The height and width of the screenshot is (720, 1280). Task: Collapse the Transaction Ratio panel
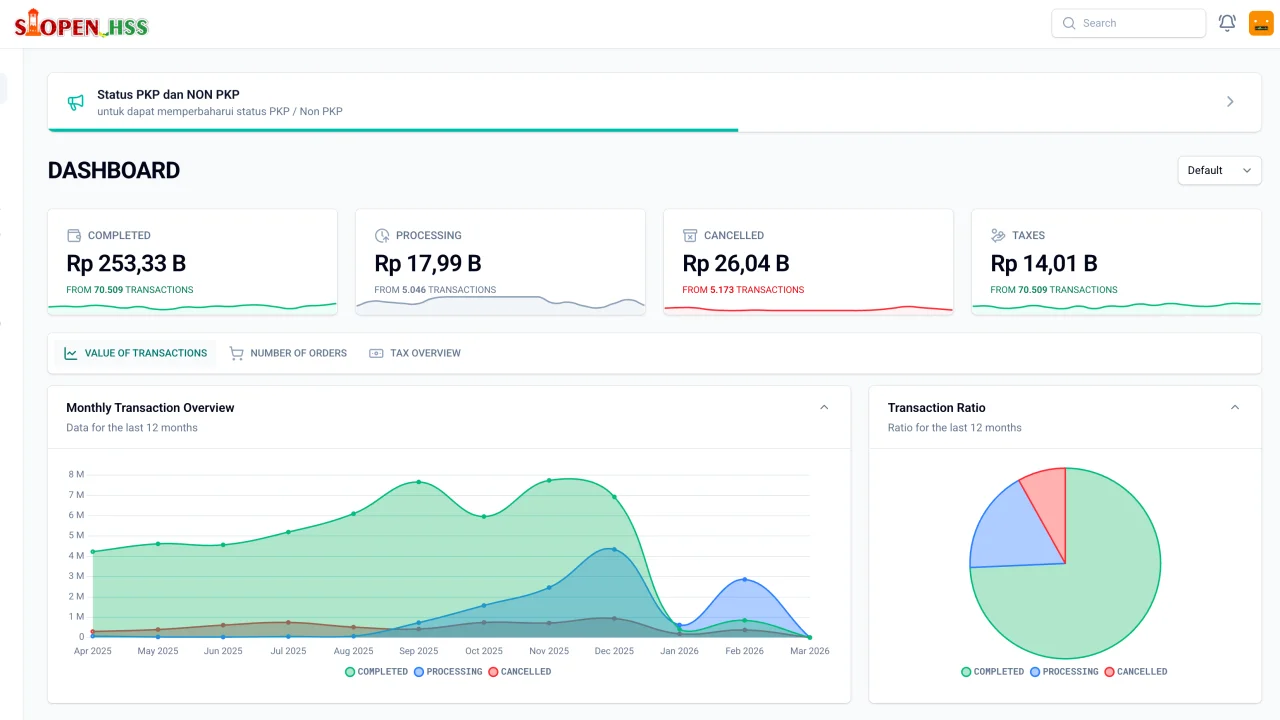click(x=1235, y=408)
